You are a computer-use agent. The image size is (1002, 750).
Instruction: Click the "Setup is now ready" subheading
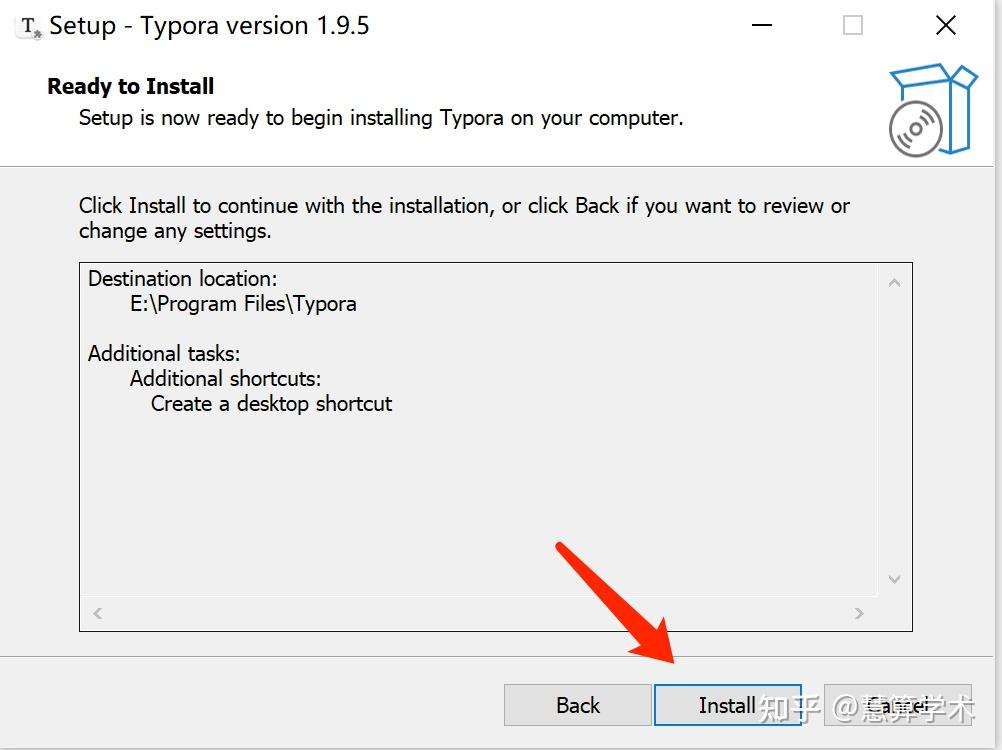click(381, 117)
